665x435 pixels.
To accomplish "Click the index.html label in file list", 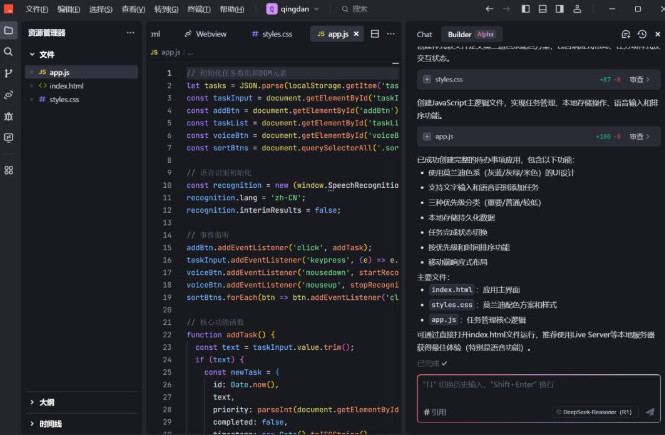I will (x=451, y=290).
